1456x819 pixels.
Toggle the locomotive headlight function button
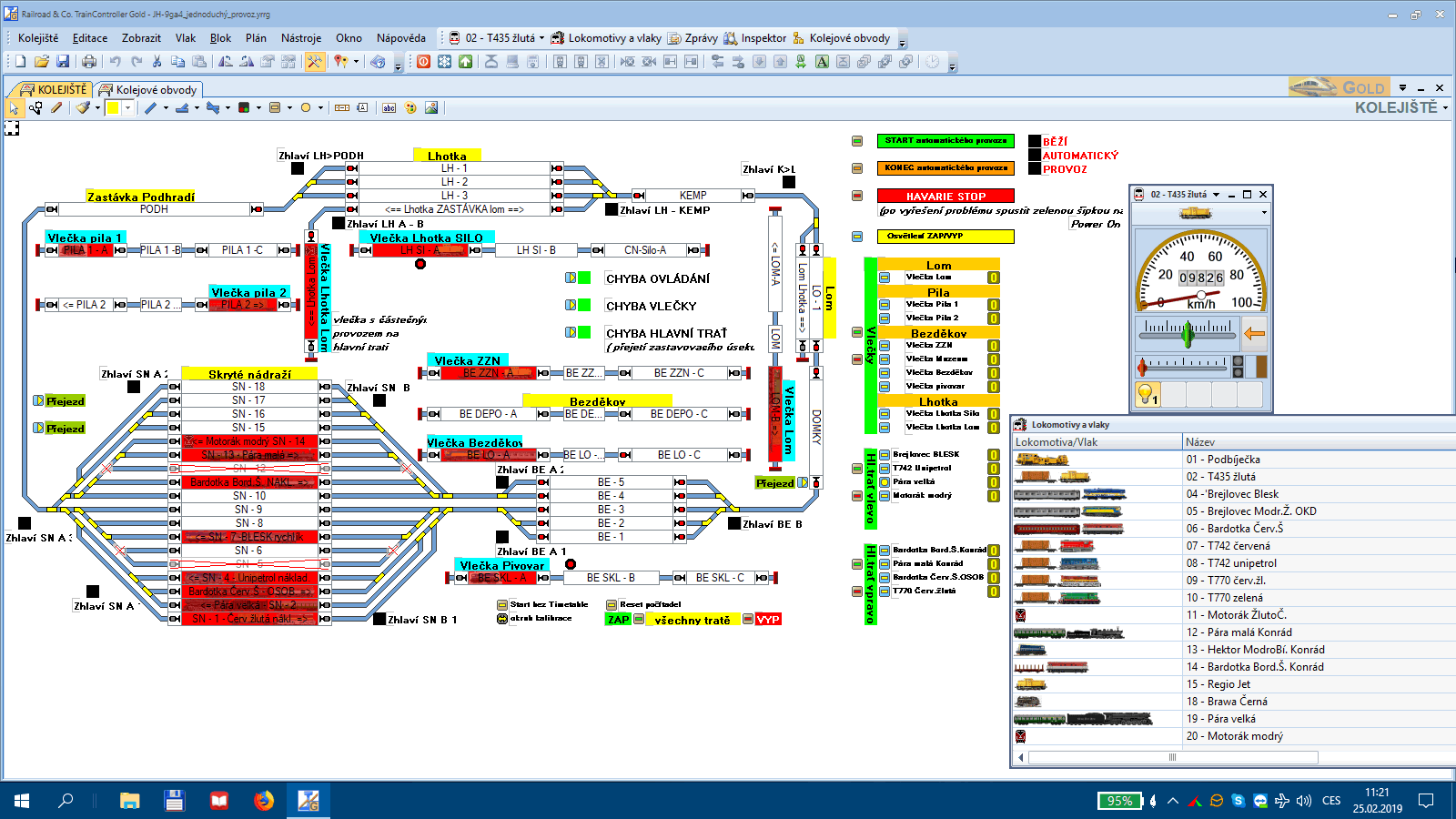click(x=1148, y=394)
